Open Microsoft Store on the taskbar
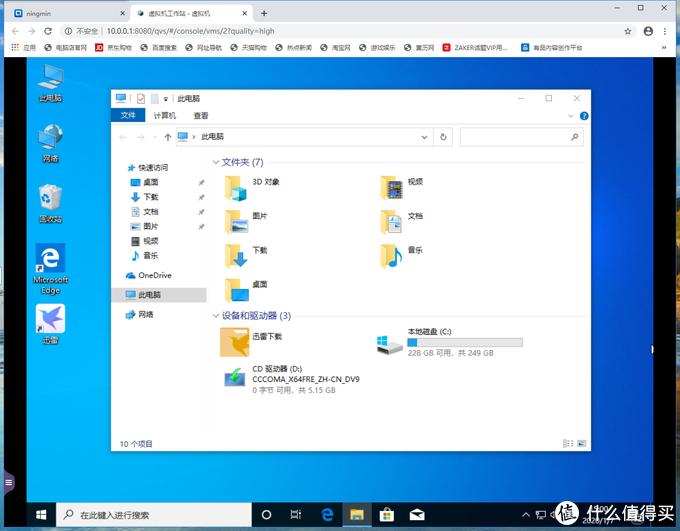This screenshot has height=531, width=680. point(386,515)
